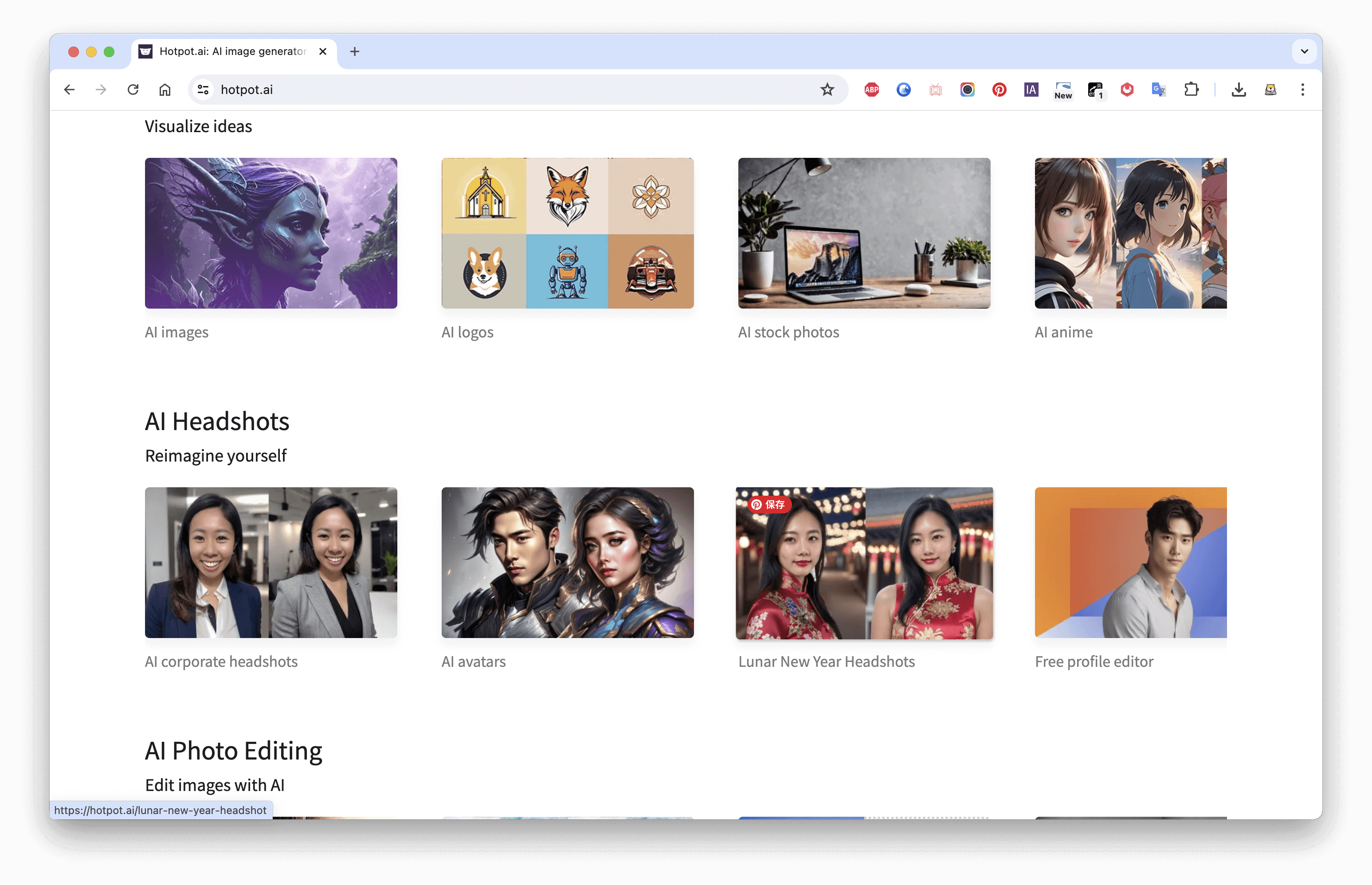View site information icon in address bar
Screen dimensions: 1372x885
point(203,90)
